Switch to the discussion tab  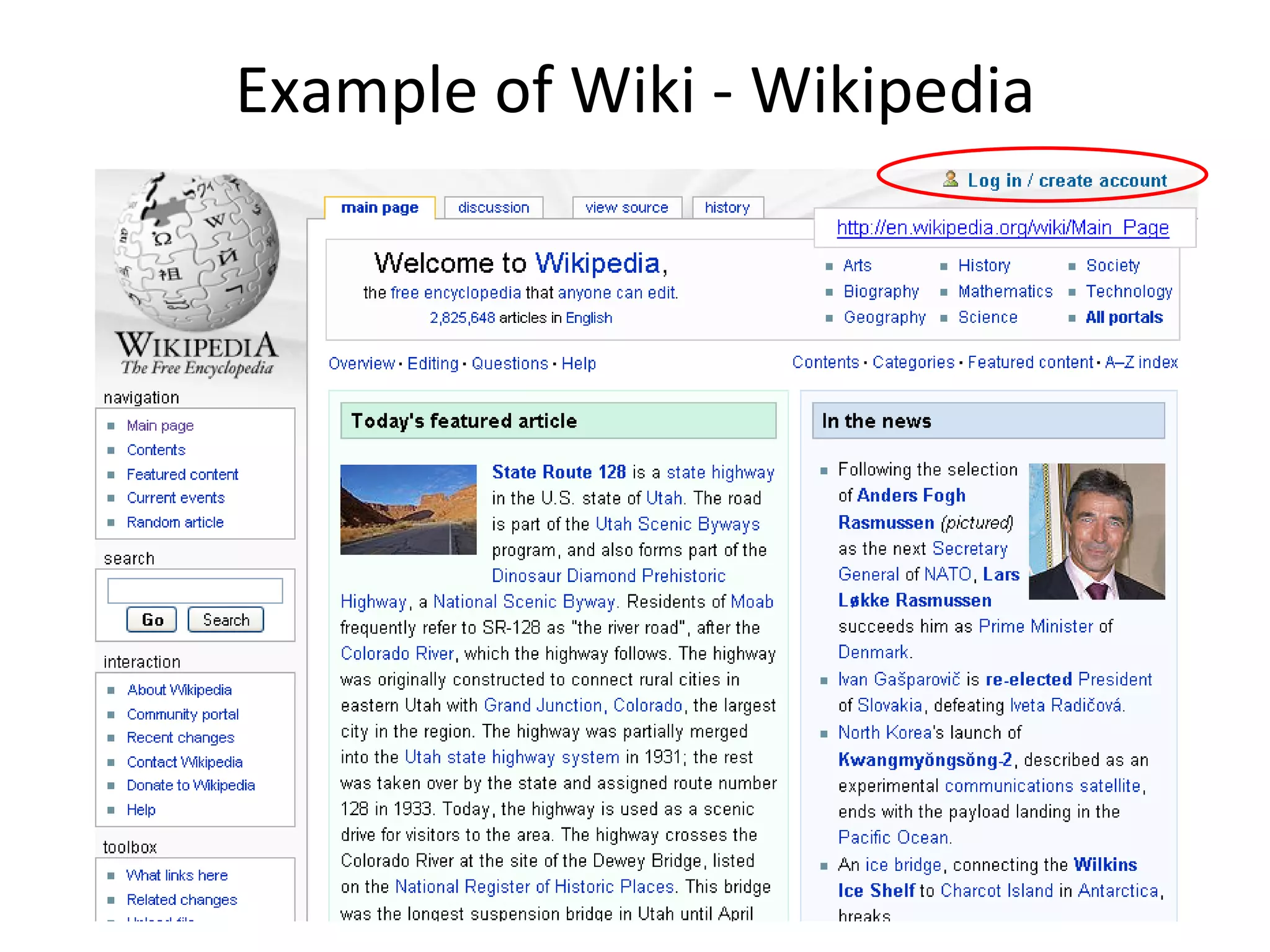point(494,208)
